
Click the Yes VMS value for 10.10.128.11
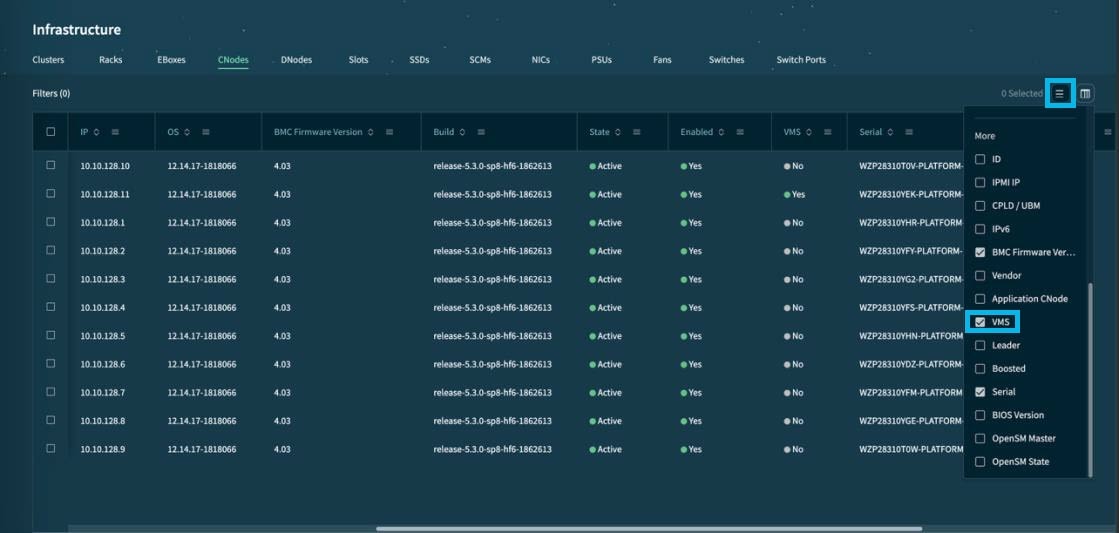coord(794,194)
